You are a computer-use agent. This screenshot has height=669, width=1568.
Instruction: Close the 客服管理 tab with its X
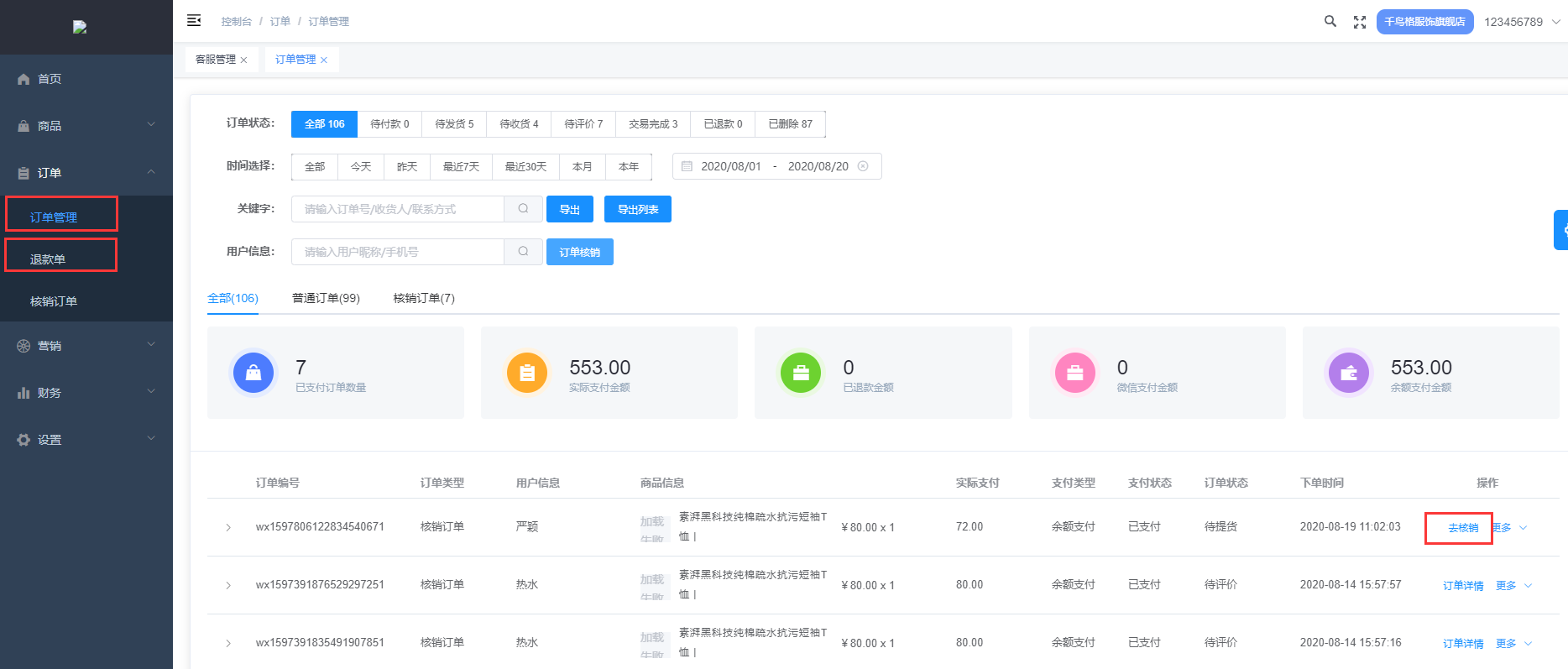pyautogui.click(x=243, y=60)
